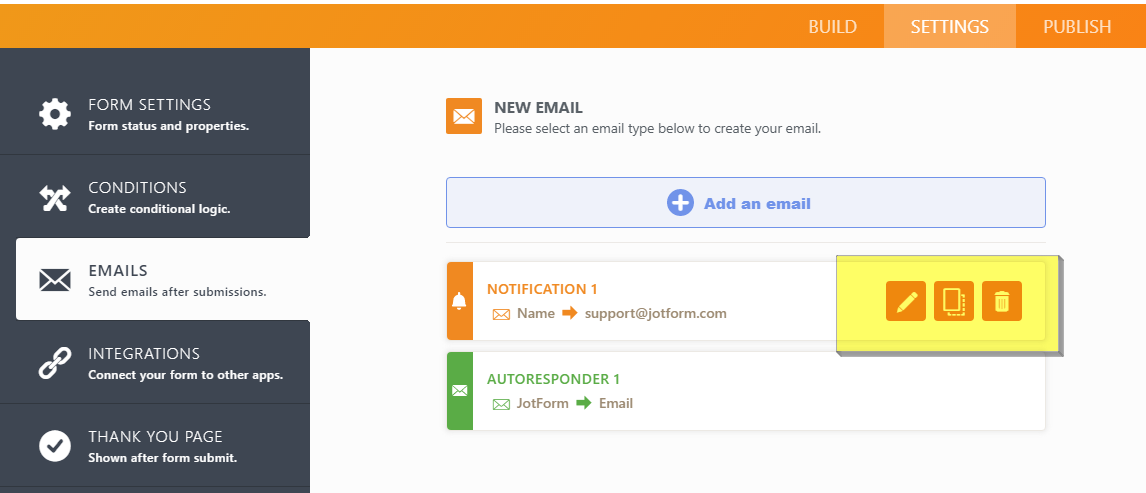The image size is (1146, 493).
Task: Click the support@jotform.com recipient address
Action: click(656, 313)
